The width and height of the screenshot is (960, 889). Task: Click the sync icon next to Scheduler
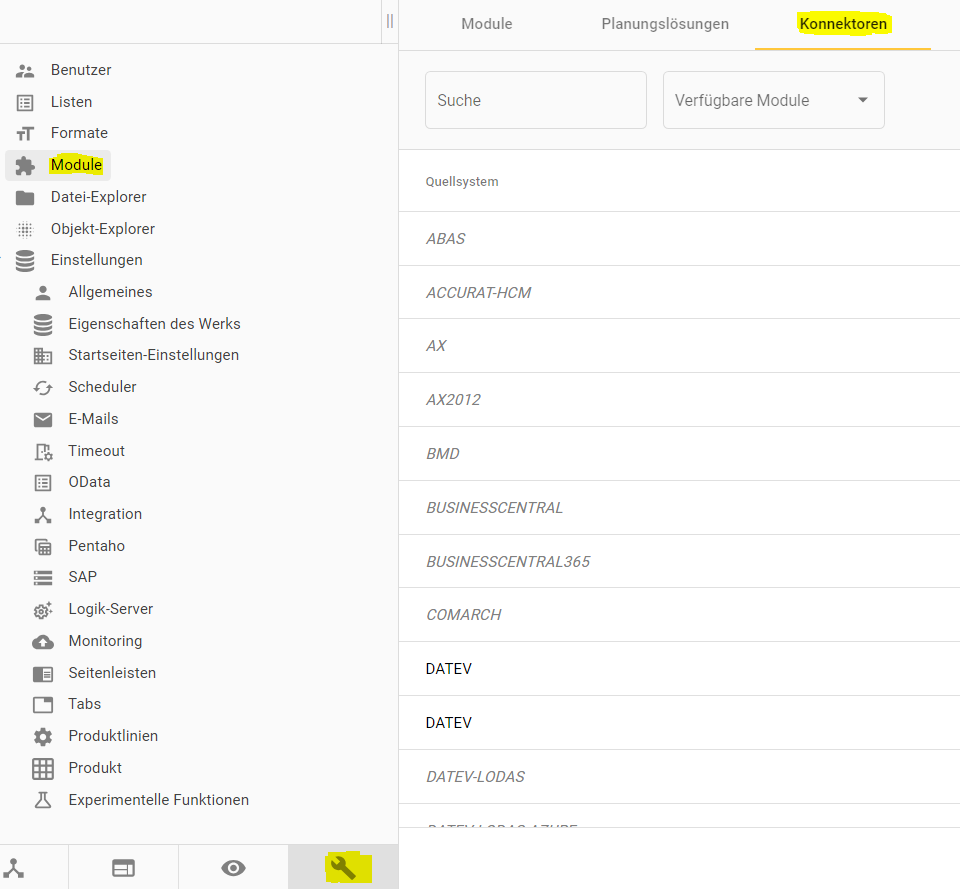coord(43,387)
